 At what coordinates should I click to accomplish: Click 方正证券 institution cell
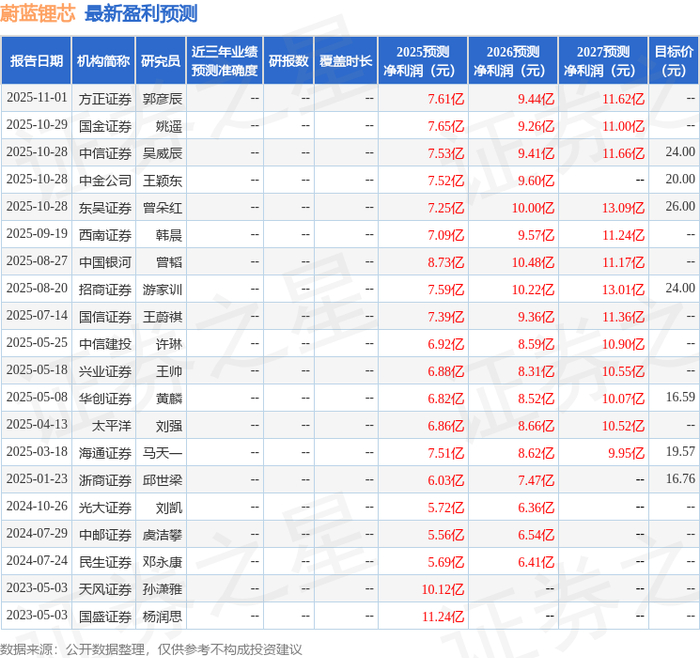(105, 99)
